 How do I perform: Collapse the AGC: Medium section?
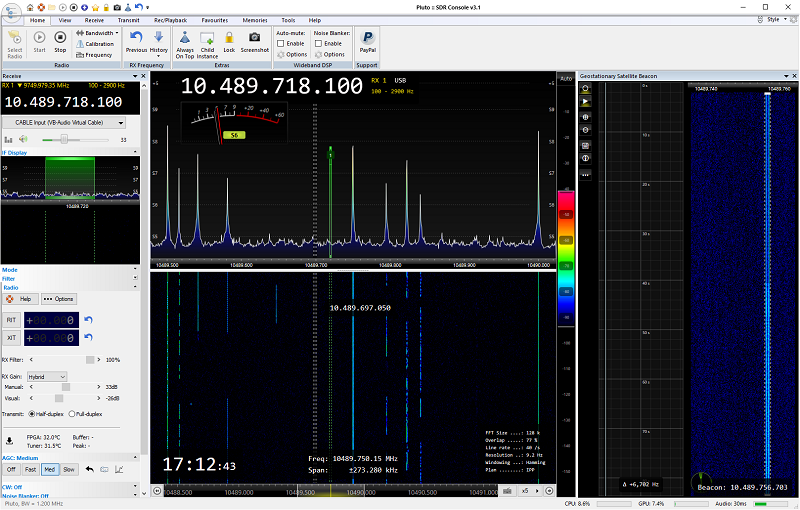135,457
